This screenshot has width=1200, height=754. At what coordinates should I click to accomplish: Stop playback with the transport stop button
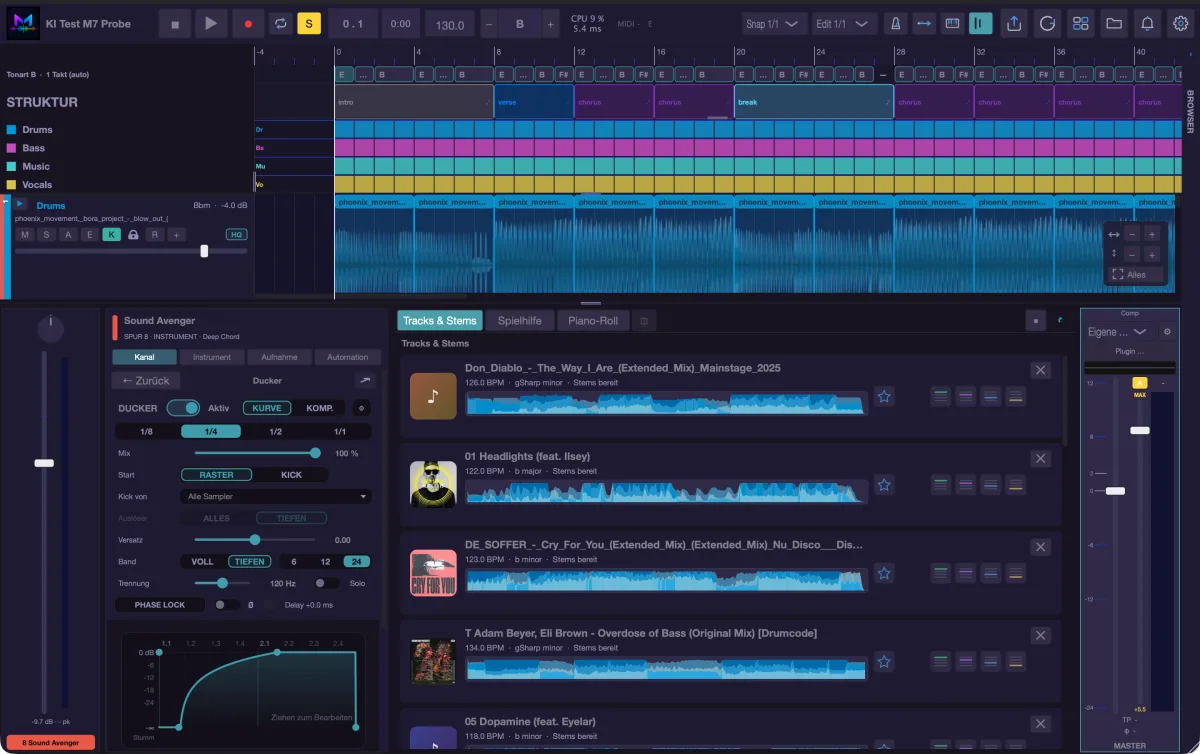click(x=175, y=23)
